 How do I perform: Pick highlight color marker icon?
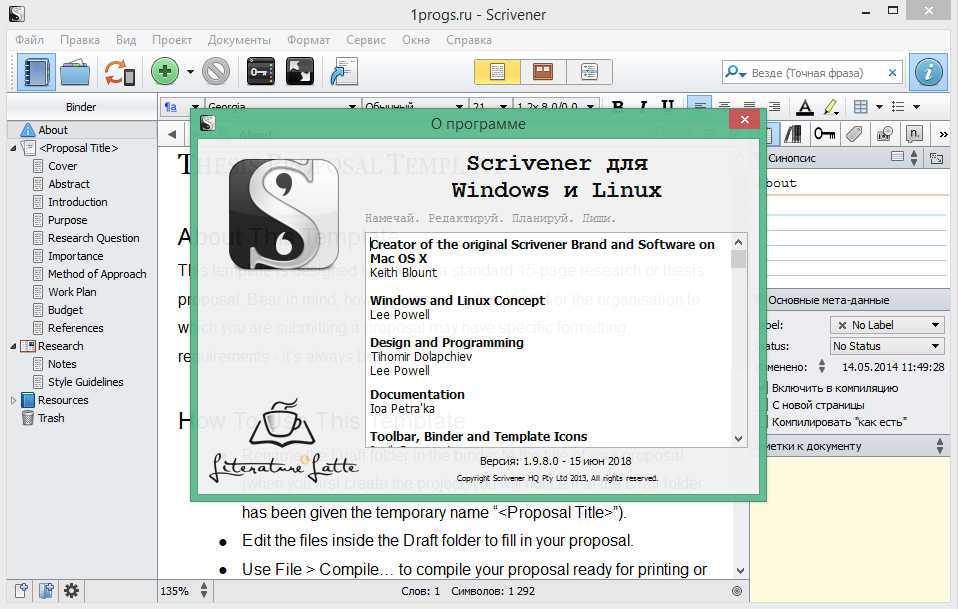click(830, 107)
